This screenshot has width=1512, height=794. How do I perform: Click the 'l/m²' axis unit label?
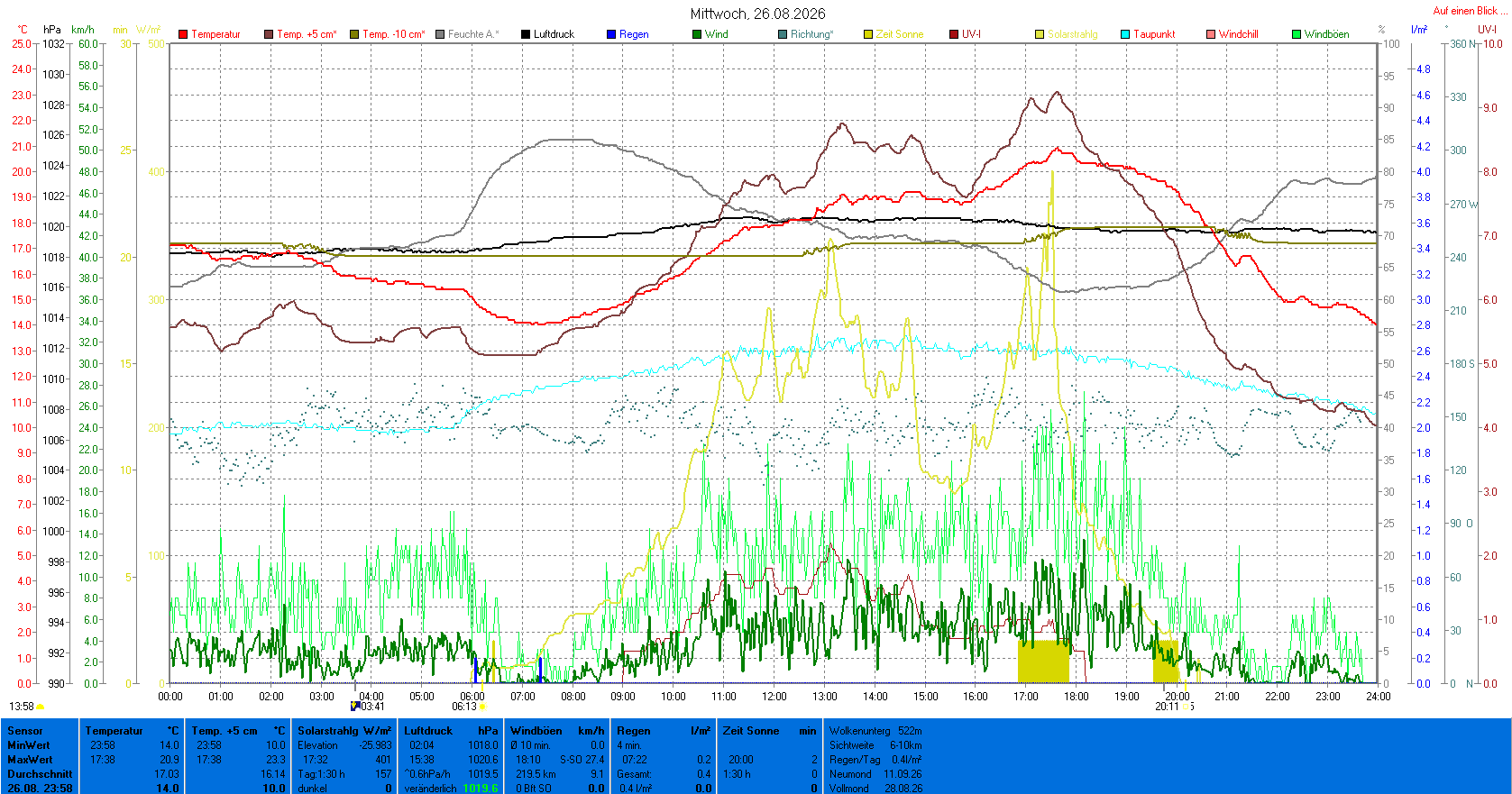(1419, 30)
